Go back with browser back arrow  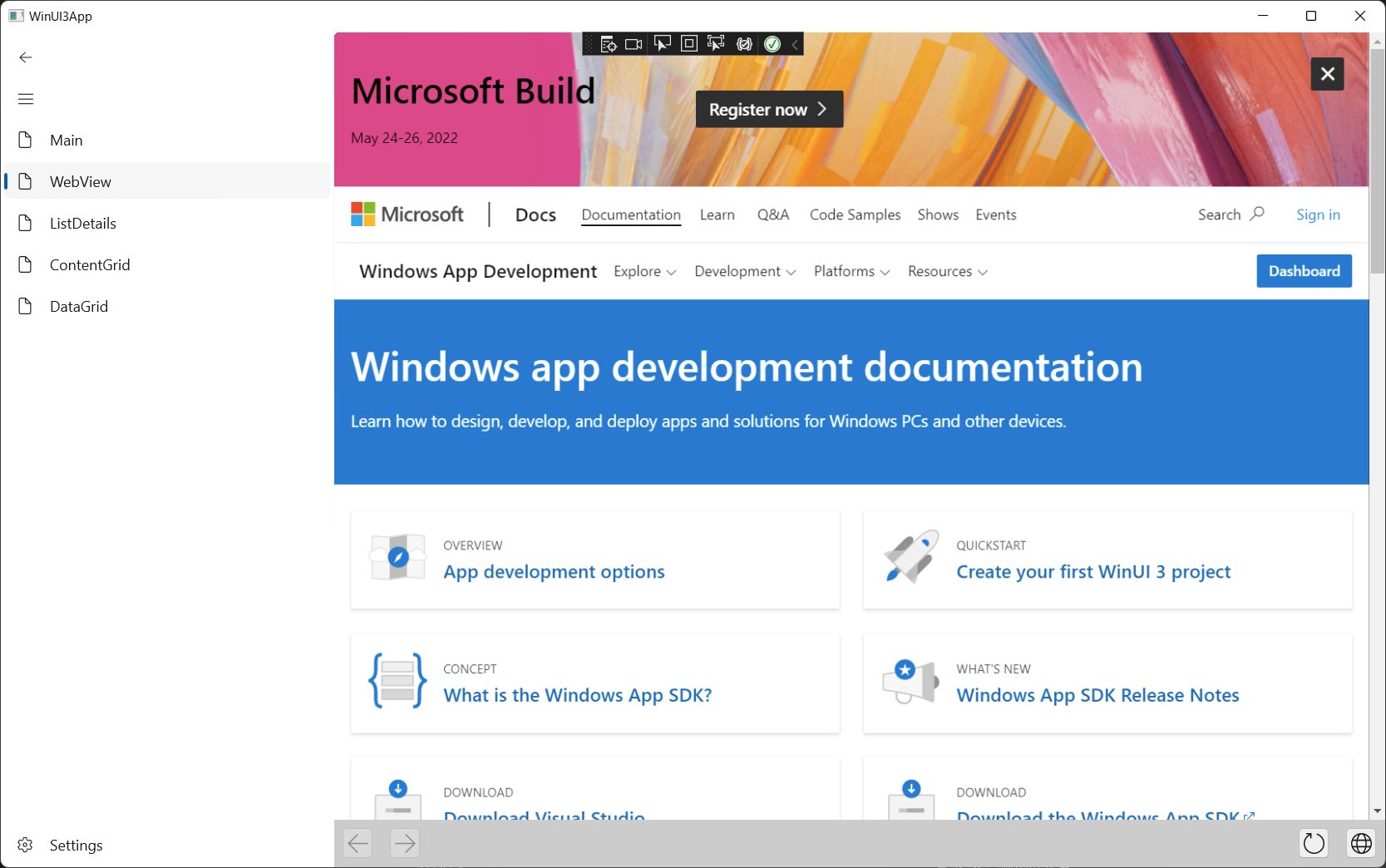pyautogui.click(x=358, y=844)
